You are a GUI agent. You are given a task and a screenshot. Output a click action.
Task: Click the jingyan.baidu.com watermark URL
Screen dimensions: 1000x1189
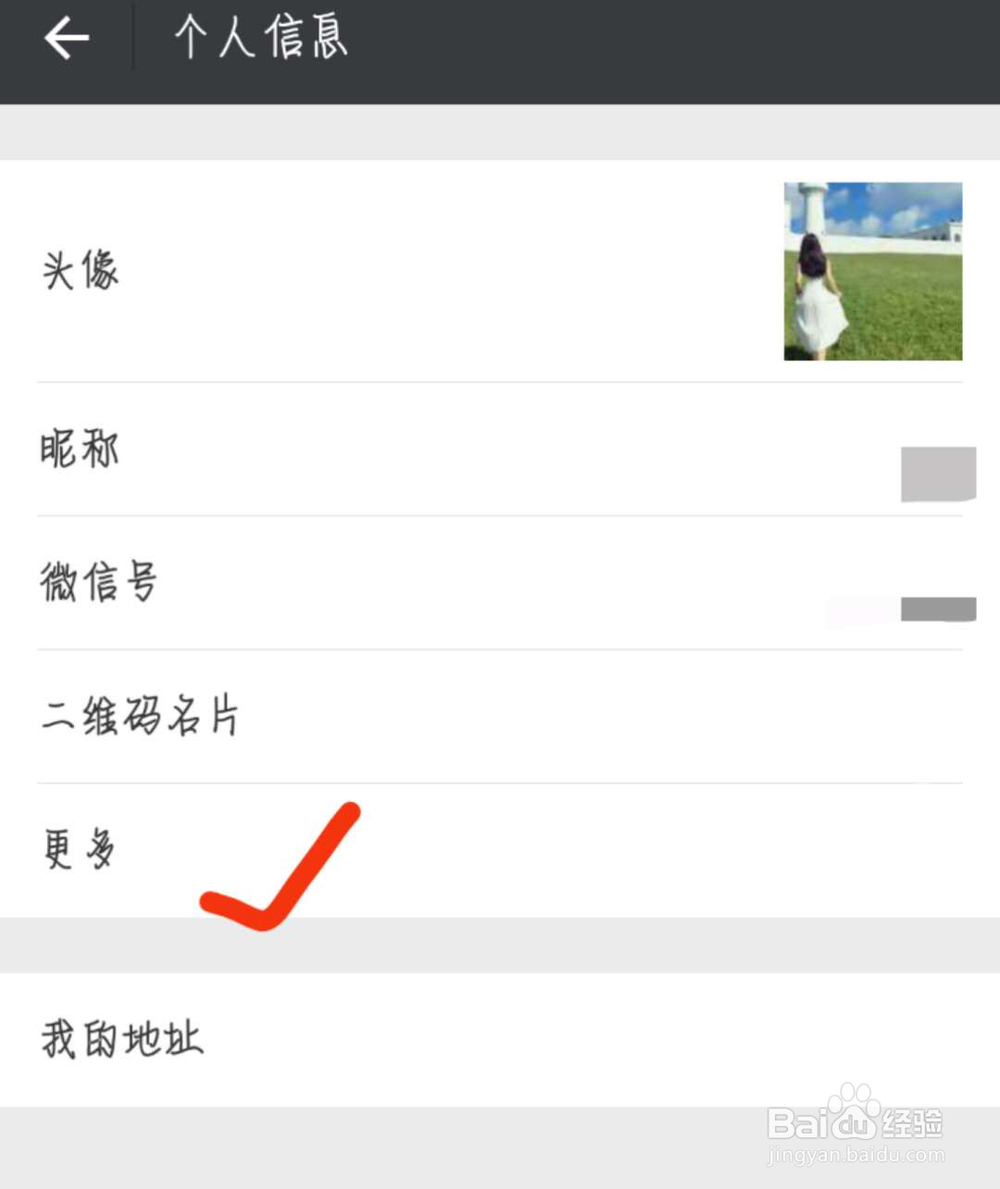pyautogui.click(x=856, y=1155)
